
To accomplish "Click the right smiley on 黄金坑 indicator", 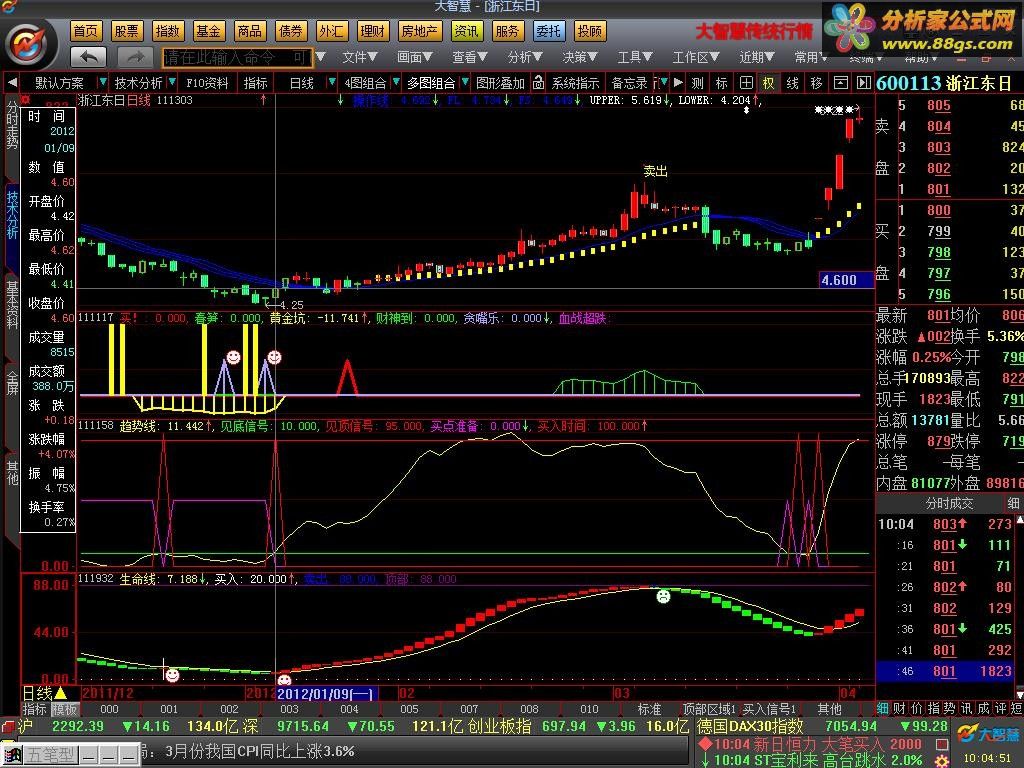I will 274,357.
